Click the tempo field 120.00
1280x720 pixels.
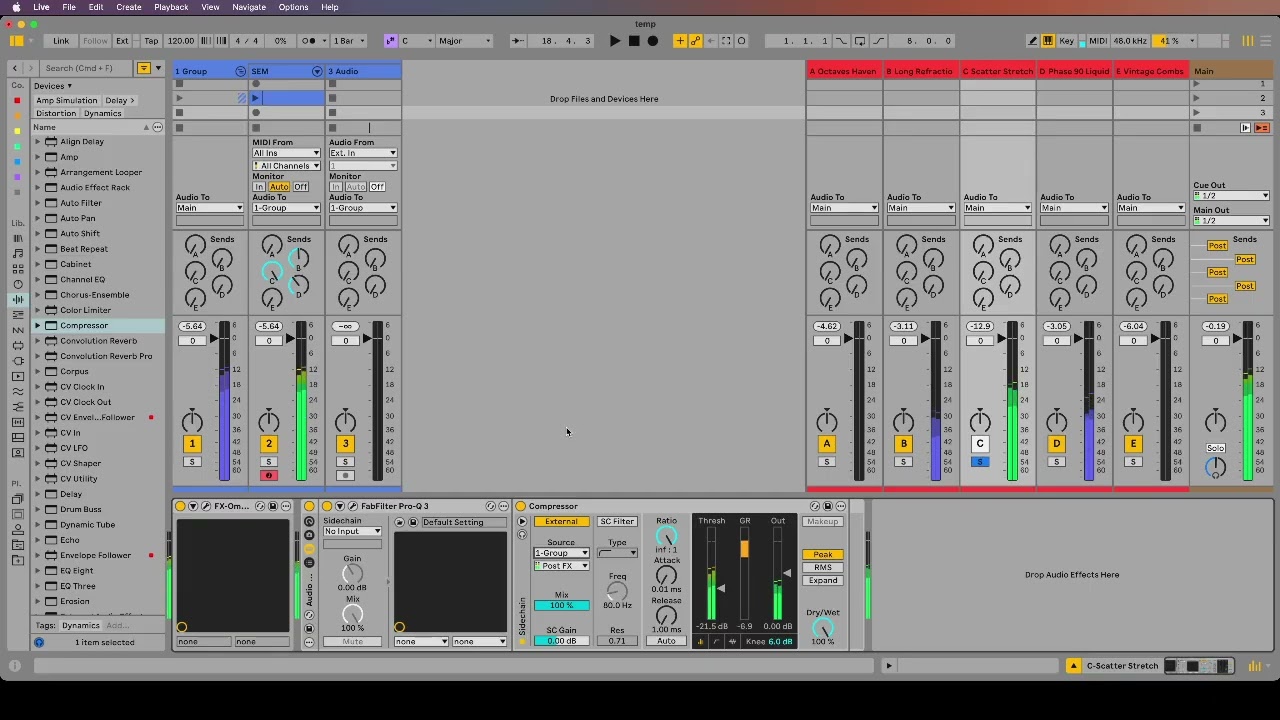pyautogui.click(x=180, y=41)
